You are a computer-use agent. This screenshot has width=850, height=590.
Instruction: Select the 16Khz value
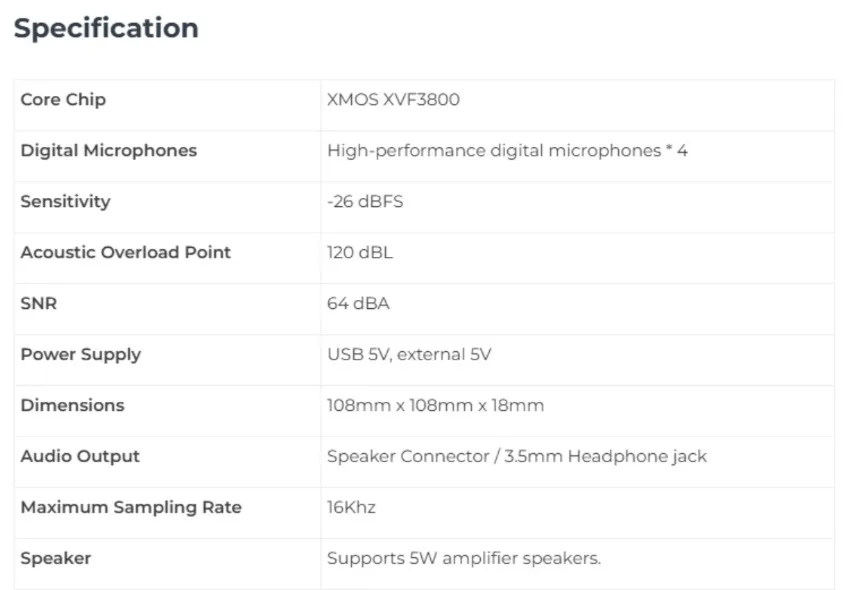(x=351, y=508)
